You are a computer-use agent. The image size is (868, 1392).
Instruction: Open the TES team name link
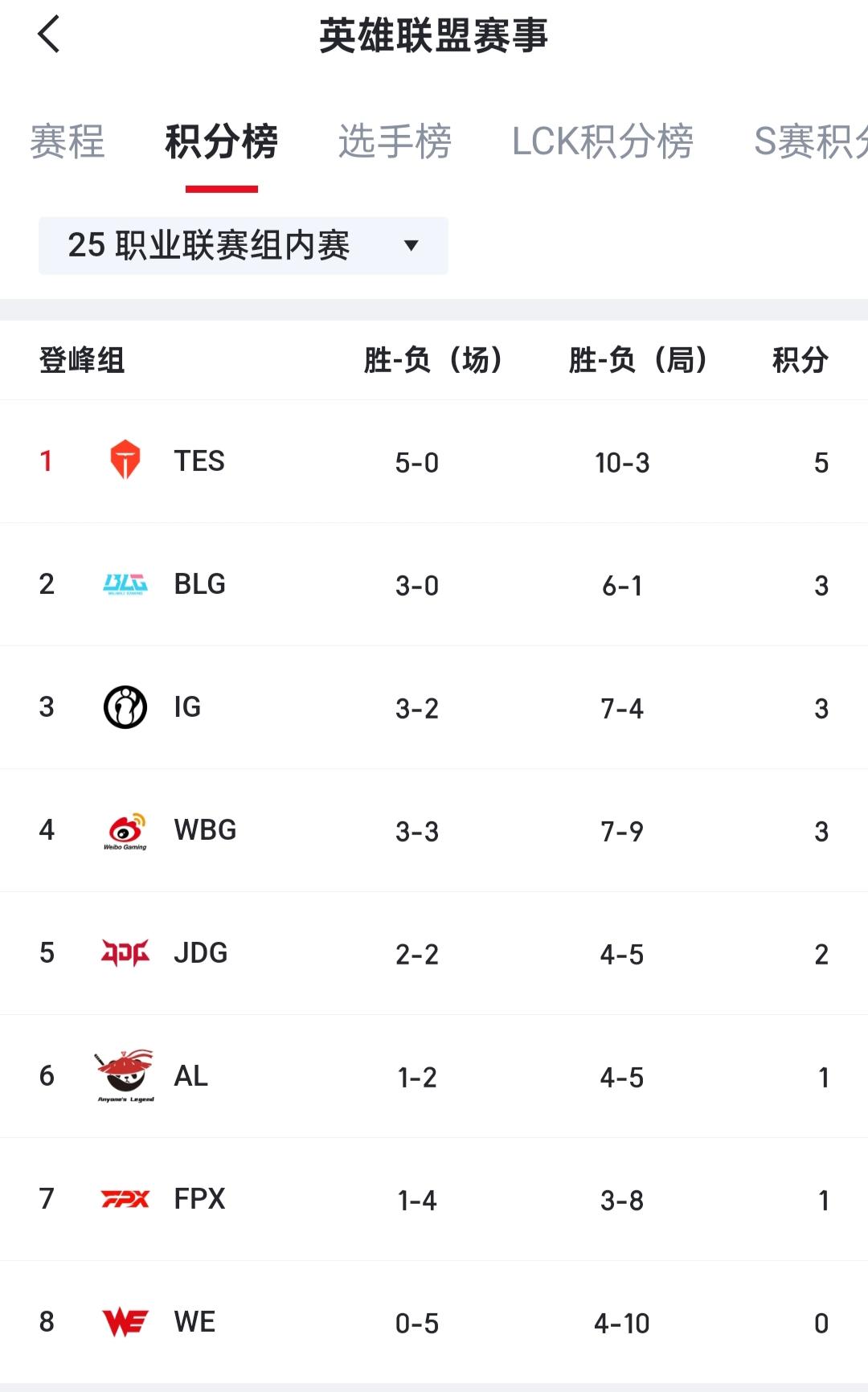pos(199,461)
